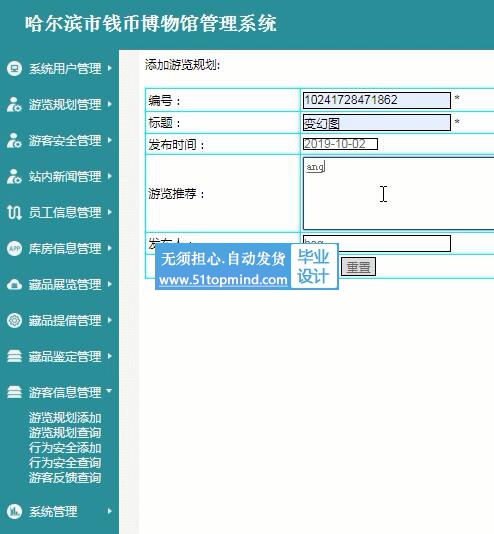Click the 游览规划管理 person-gear icon

[14, 105]
